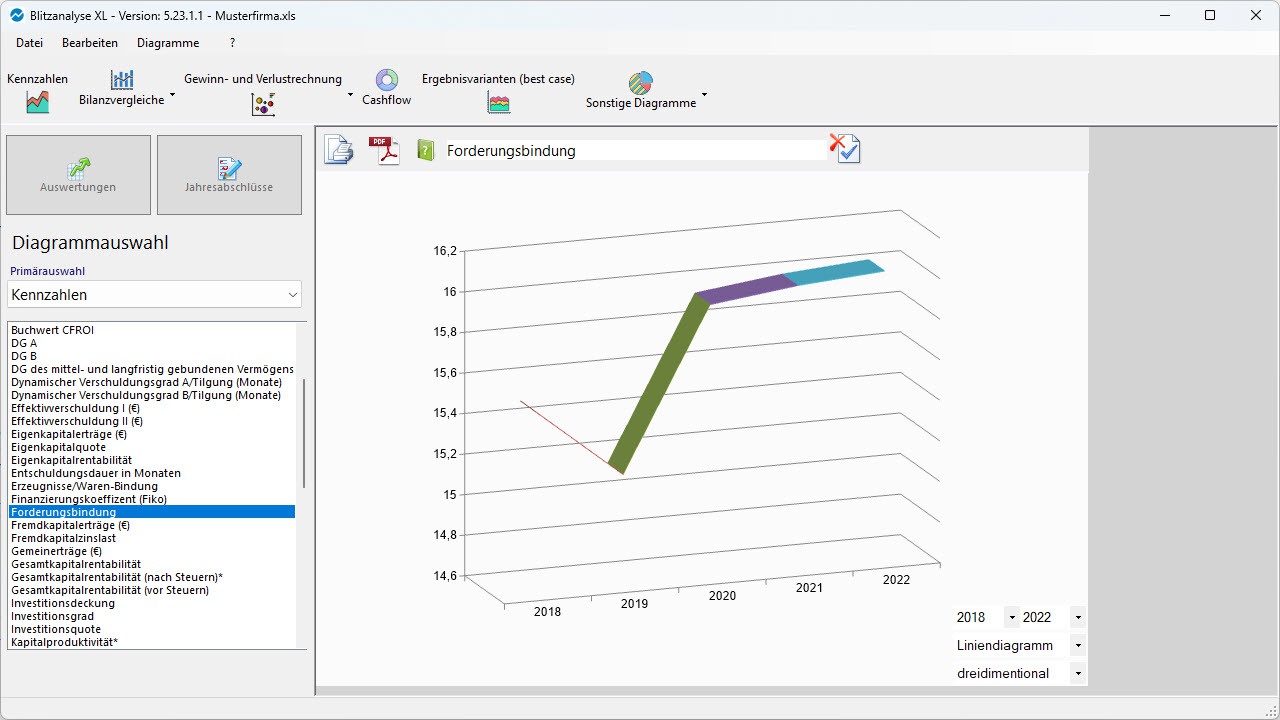1280x720 pixels.
Task: Open the ? help menu
Action: point(232,43)
